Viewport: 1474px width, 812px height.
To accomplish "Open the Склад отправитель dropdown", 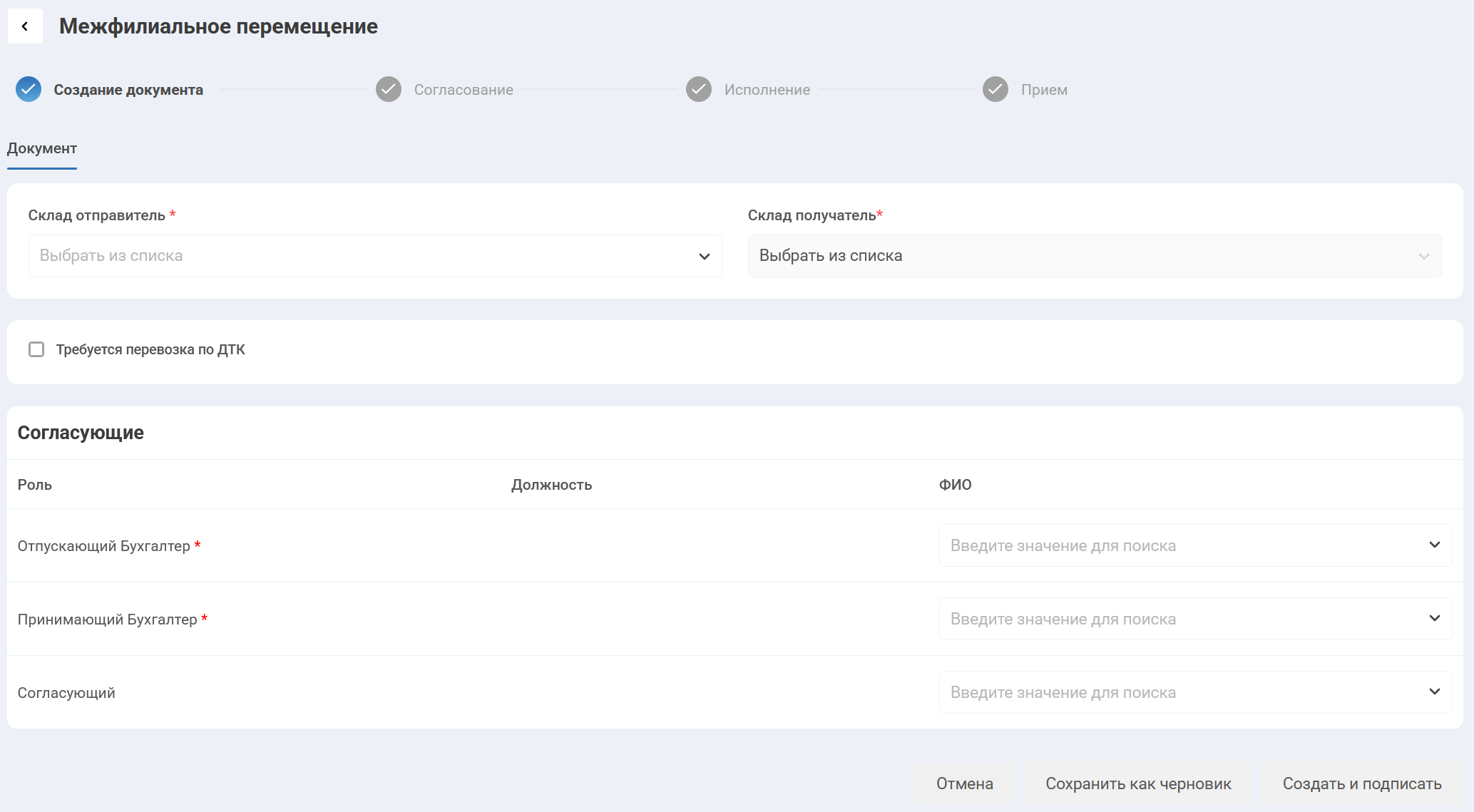I will (x=375, y=256).
